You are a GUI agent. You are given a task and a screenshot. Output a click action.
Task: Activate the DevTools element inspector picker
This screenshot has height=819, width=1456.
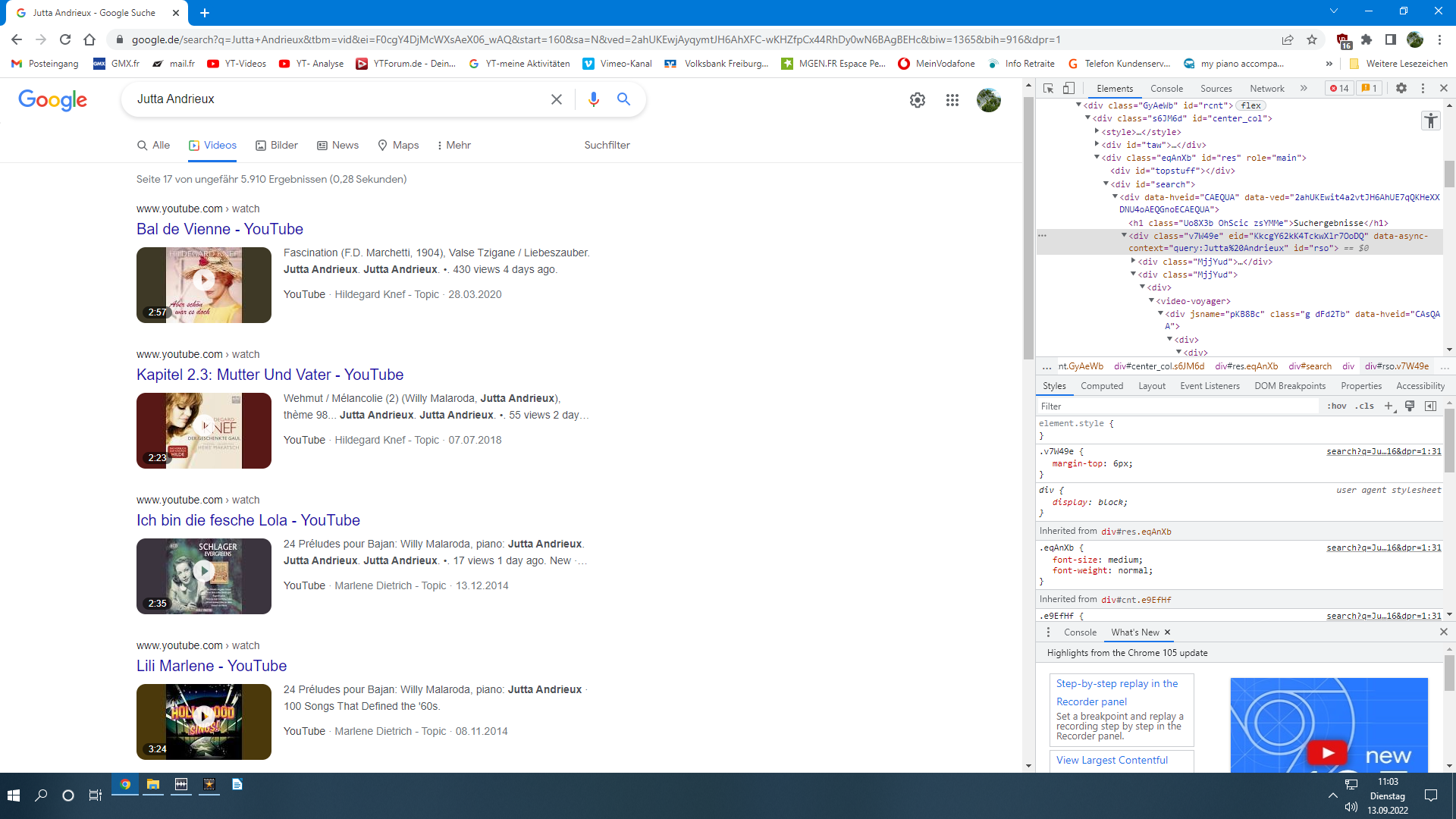(x=1048, y=88)
